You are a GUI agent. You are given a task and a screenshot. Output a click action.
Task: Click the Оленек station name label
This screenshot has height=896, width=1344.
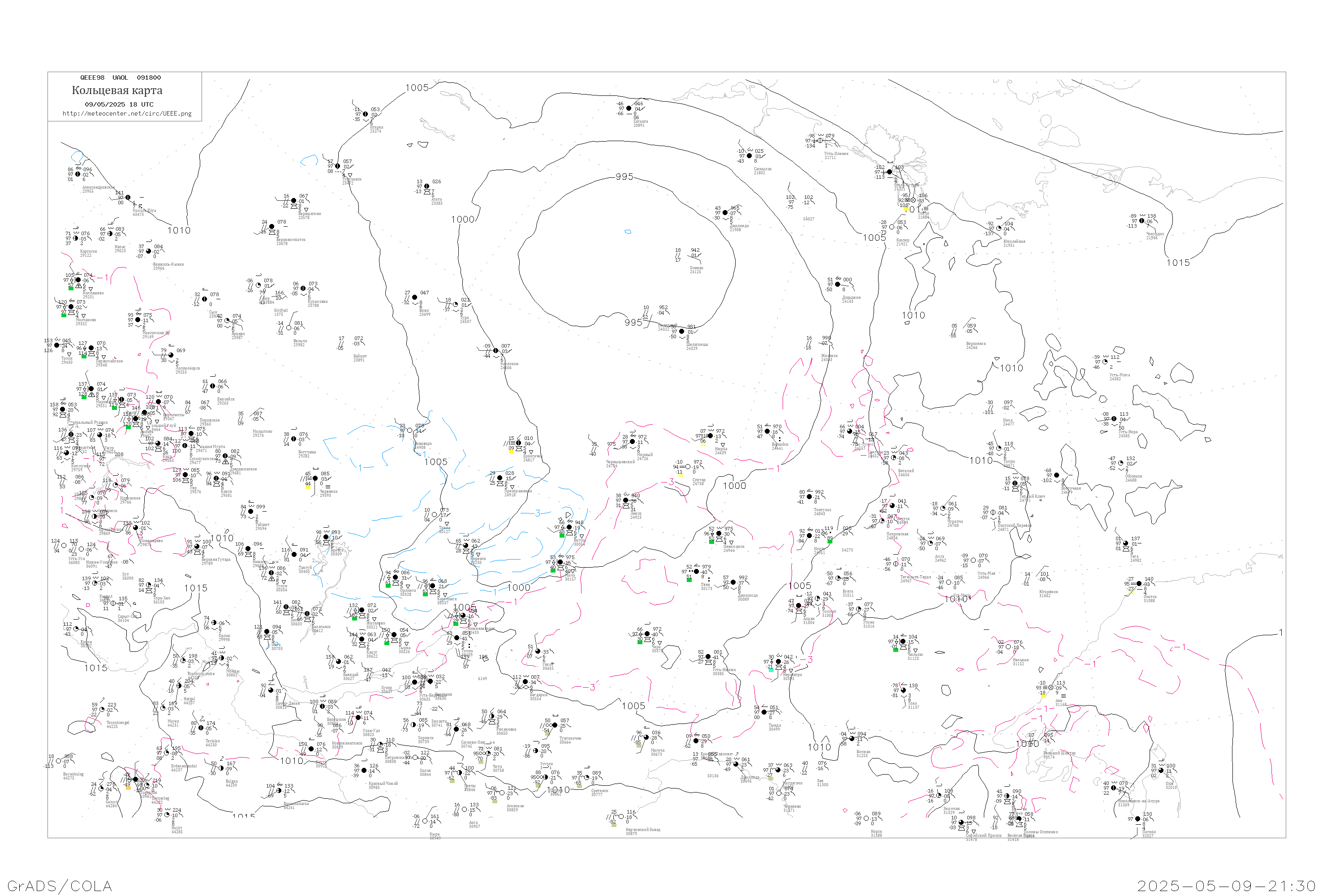(696, 267)
